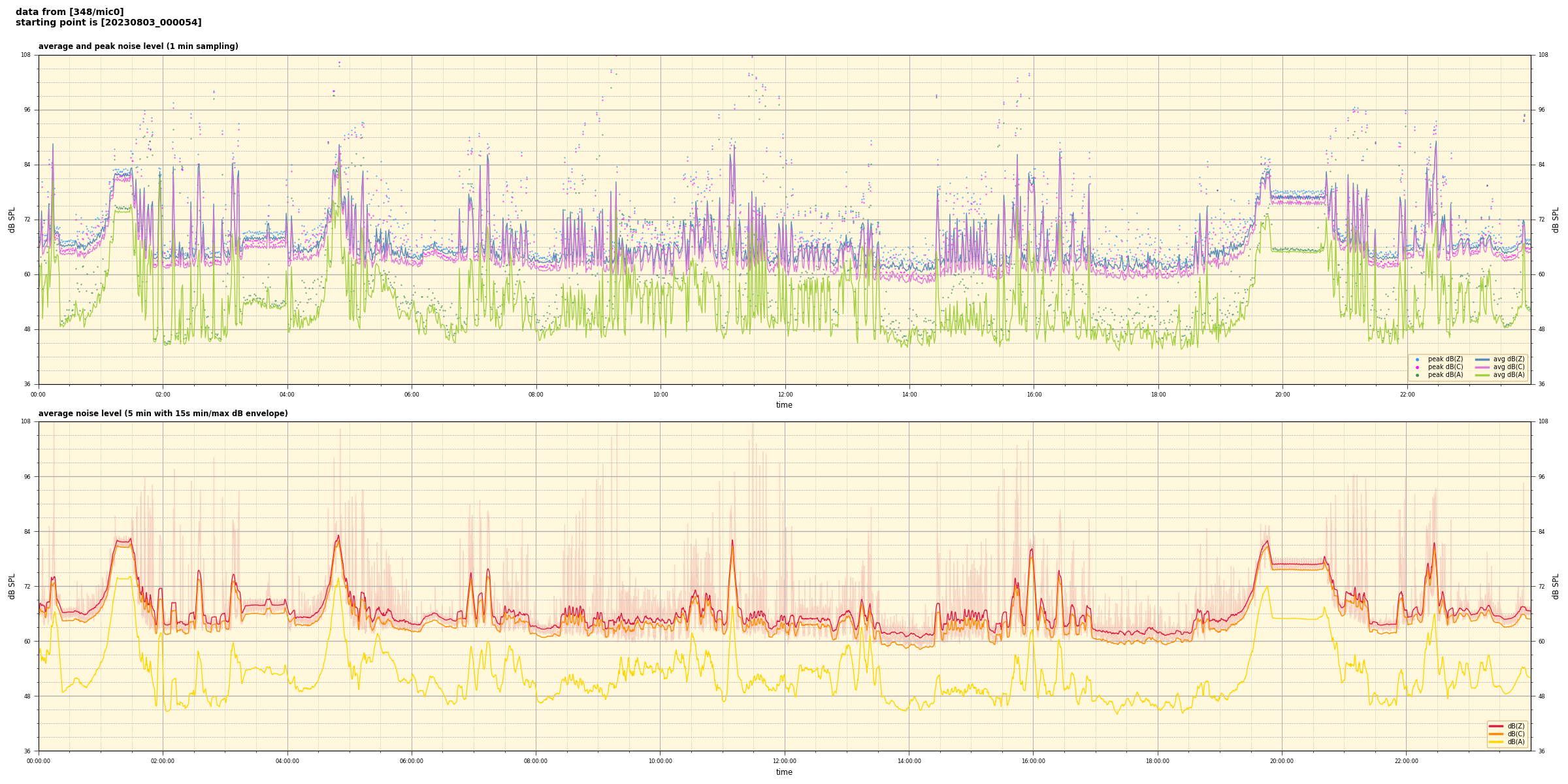
Task: Click the green peak dB(A) legend dot
Action: tap(1417, 375)
